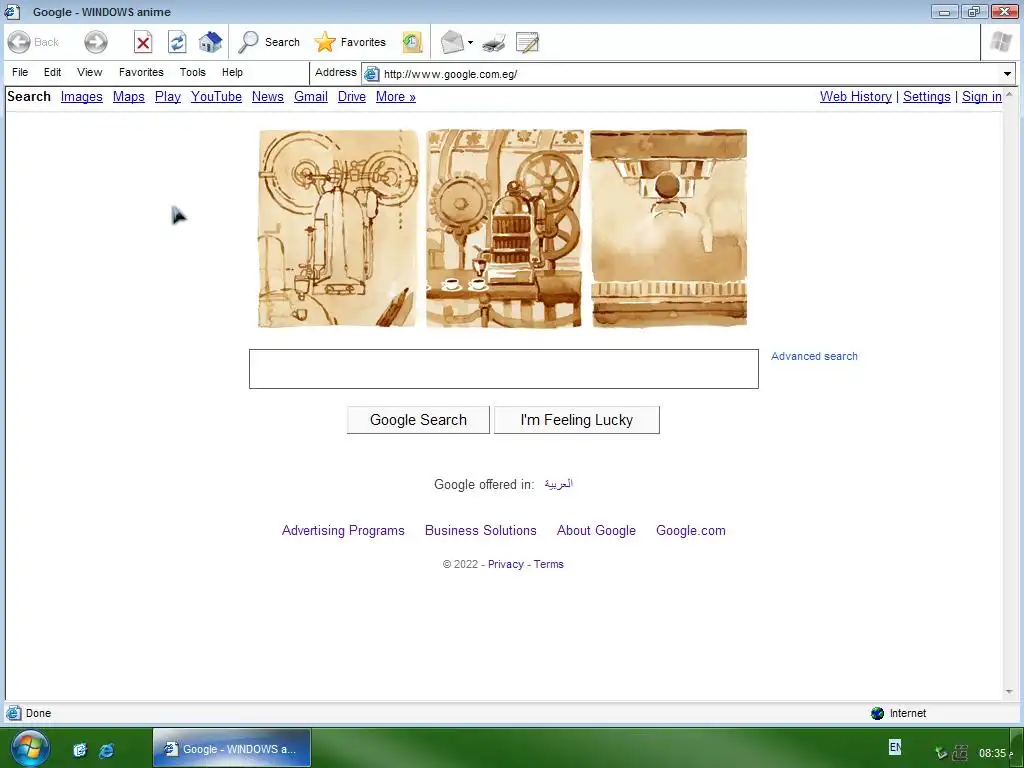
Task: Click the EN language indicator
Action: [895, 746]
